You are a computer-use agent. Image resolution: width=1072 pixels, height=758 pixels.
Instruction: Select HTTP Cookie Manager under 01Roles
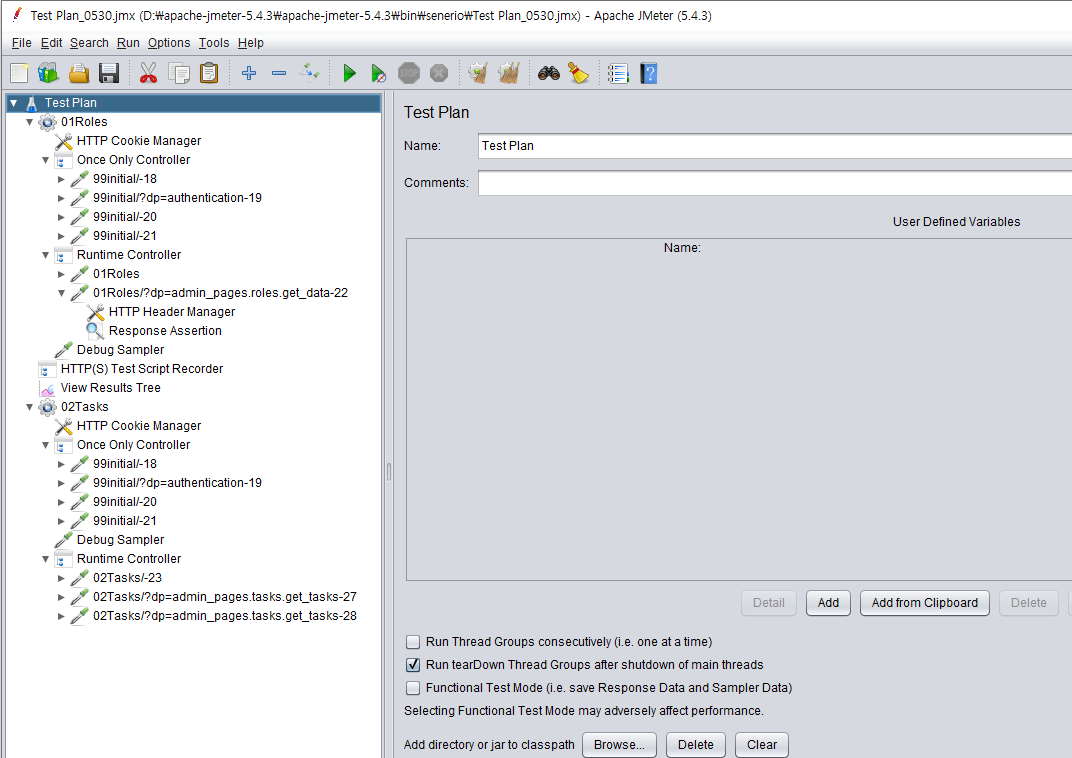(139, 141)
